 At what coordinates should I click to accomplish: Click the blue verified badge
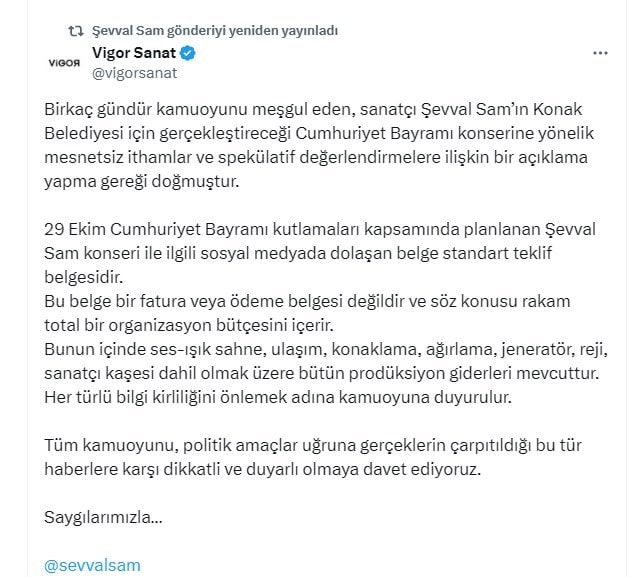click(x=188, y=53)
